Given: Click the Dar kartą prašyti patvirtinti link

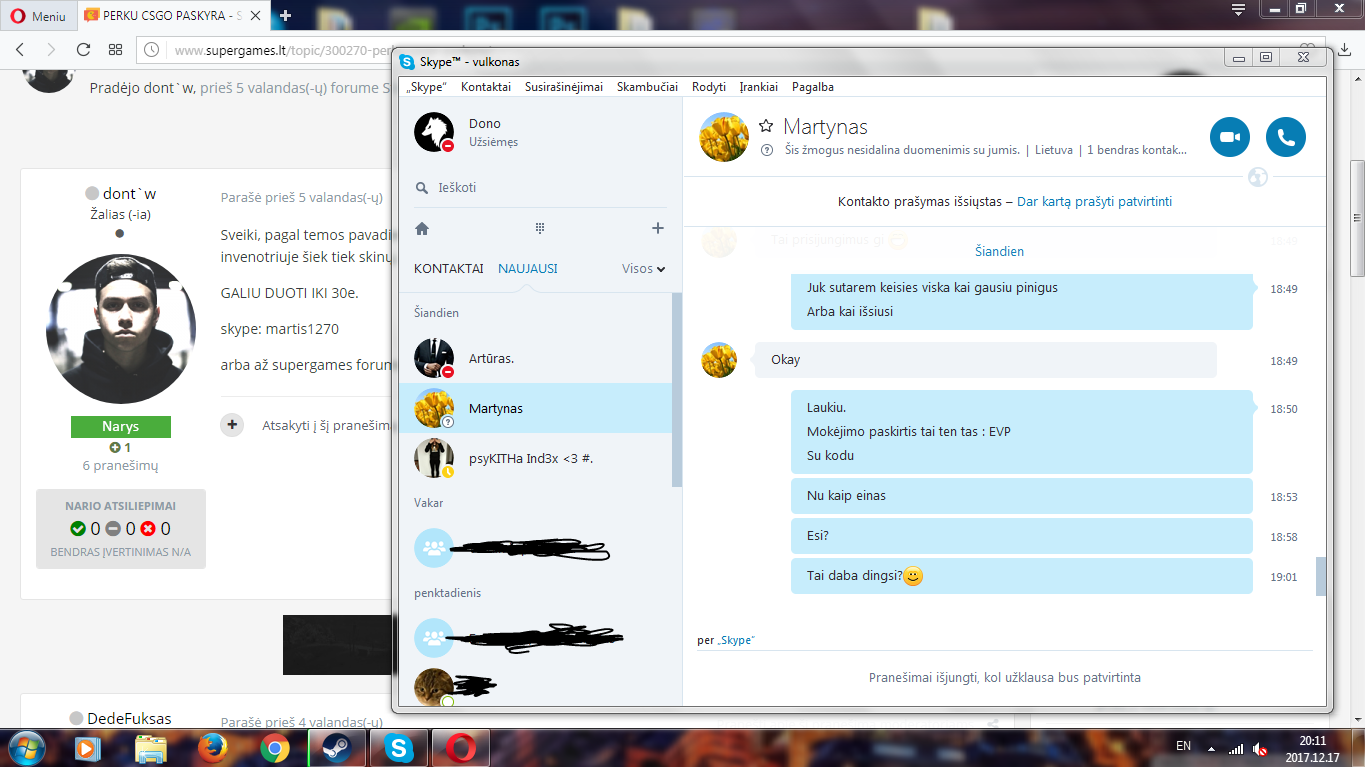Looking at the screenshot, I should [x=1094, y=201].
